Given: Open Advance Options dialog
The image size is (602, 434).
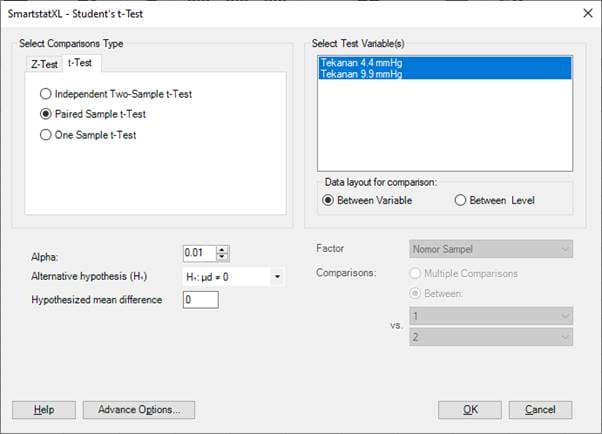Looking at the screenshot, I should (x=139, y=410).
